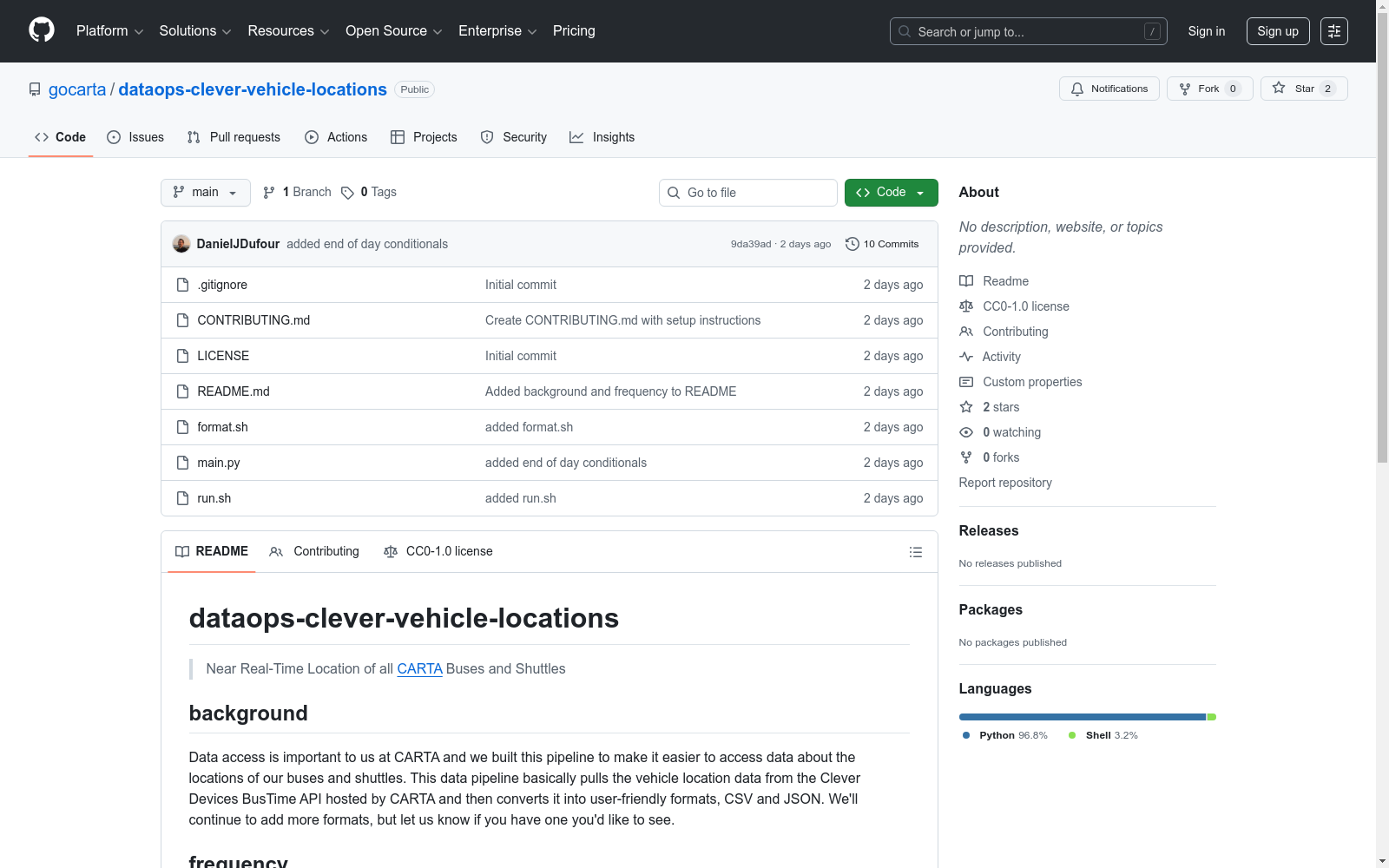Expand the Resources dropdown
The image size is (1389, 868).
(x=288, y=31)
